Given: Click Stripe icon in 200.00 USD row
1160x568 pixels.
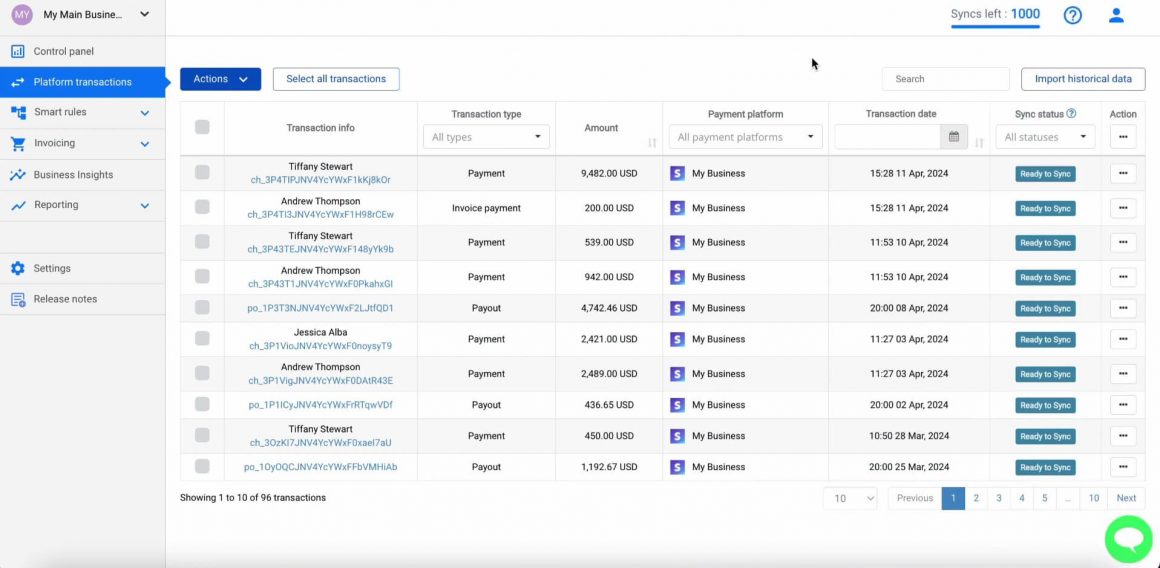Looking at the screenshot, I should [677, 209].
